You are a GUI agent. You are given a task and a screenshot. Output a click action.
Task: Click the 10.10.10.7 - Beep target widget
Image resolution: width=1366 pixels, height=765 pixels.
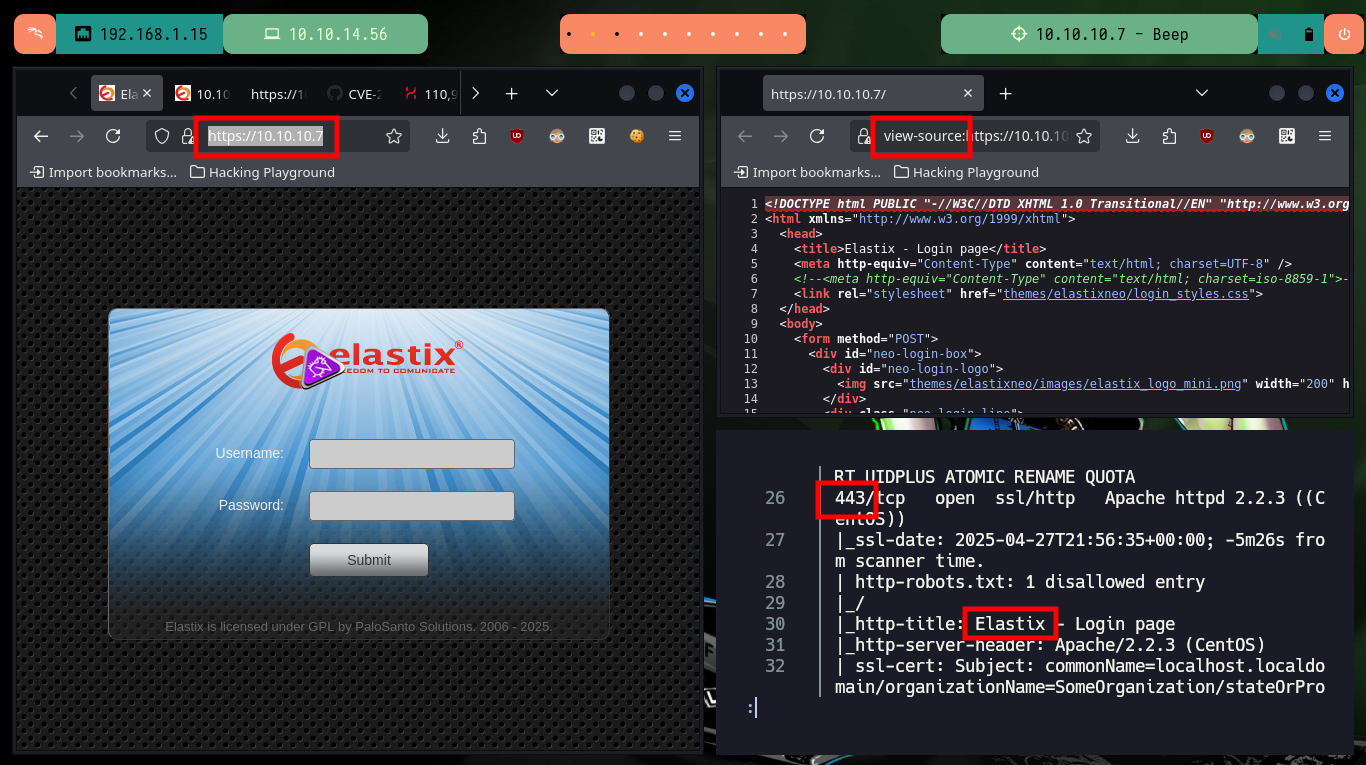(x=1099, y=34)
